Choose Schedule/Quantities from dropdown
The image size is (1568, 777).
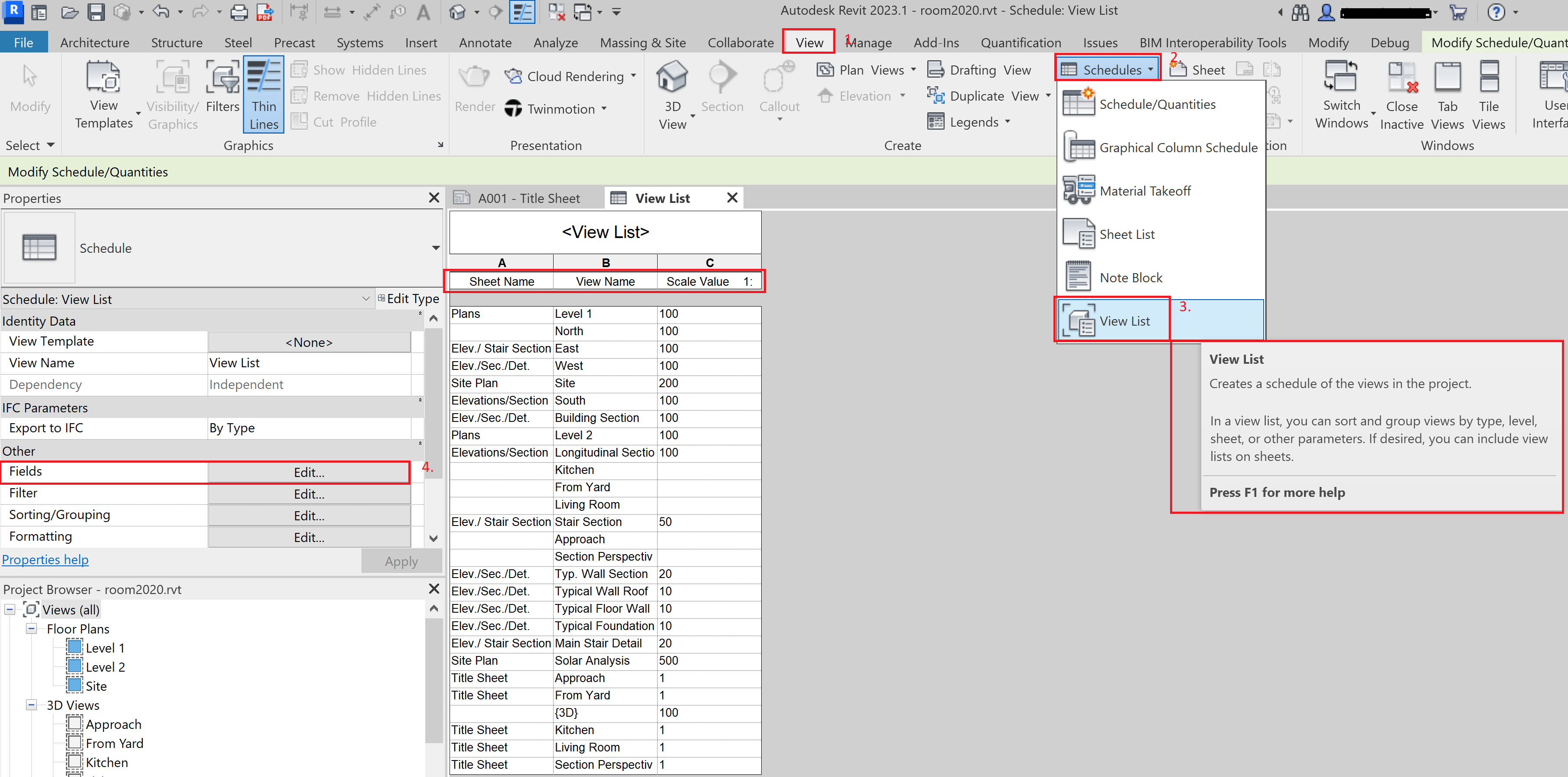click(1156, 105)
